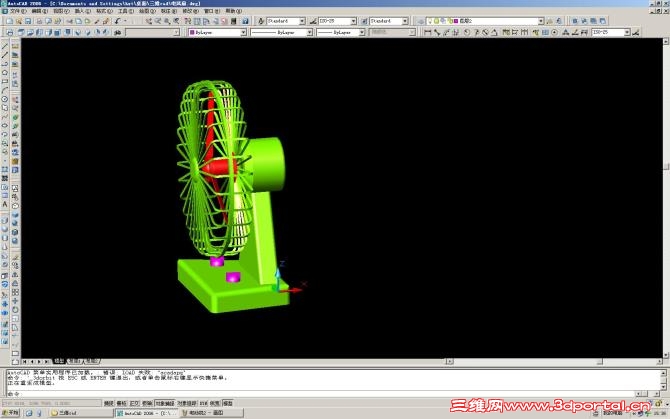
Task: Click the layer lightbulb on/off icon
Action: 430,21
